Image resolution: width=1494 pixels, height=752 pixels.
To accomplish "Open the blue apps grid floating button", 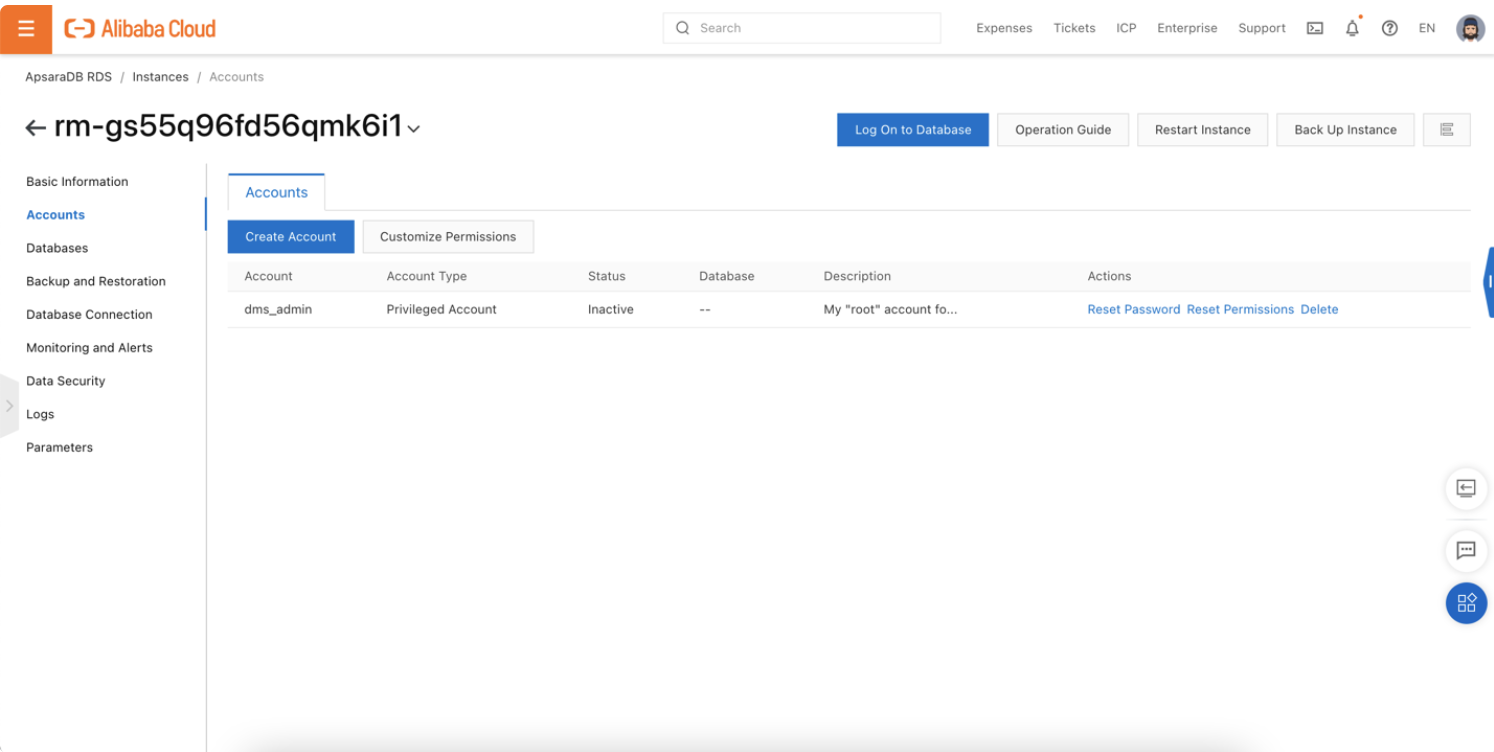I will (1466, 603).
